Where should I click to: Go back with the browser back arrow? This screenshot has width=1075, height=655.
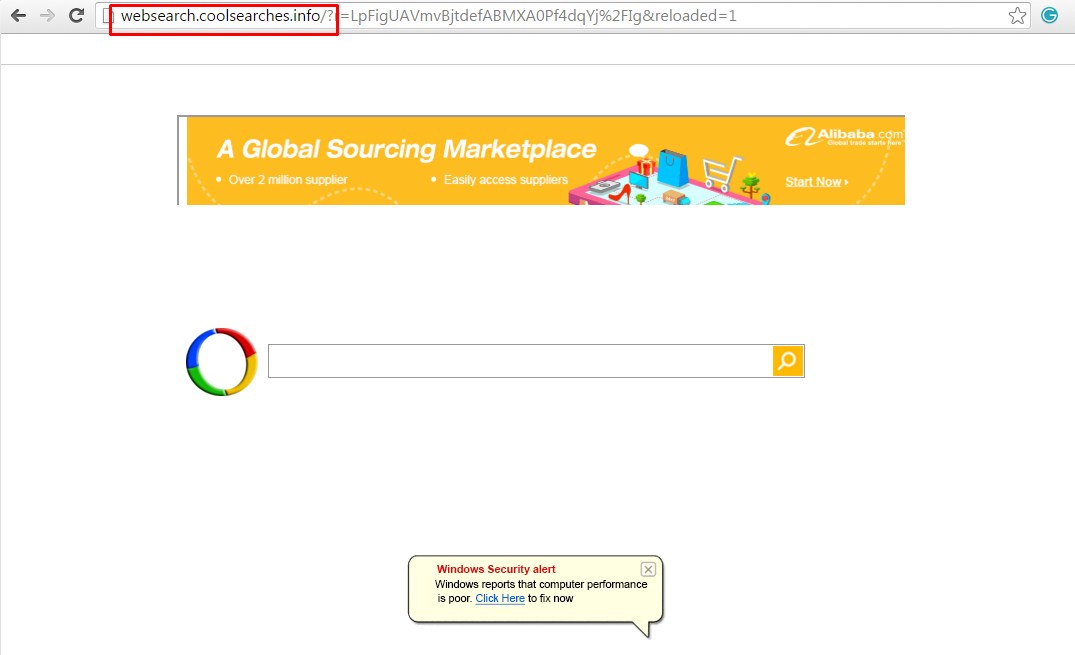(19, 15)
